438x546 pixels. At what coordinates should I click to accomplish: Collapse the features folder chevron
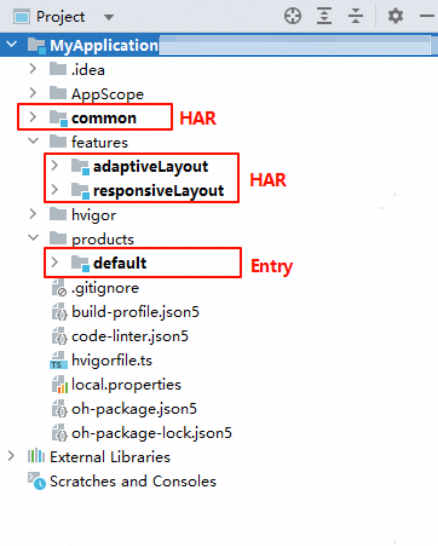click(33, 141)
